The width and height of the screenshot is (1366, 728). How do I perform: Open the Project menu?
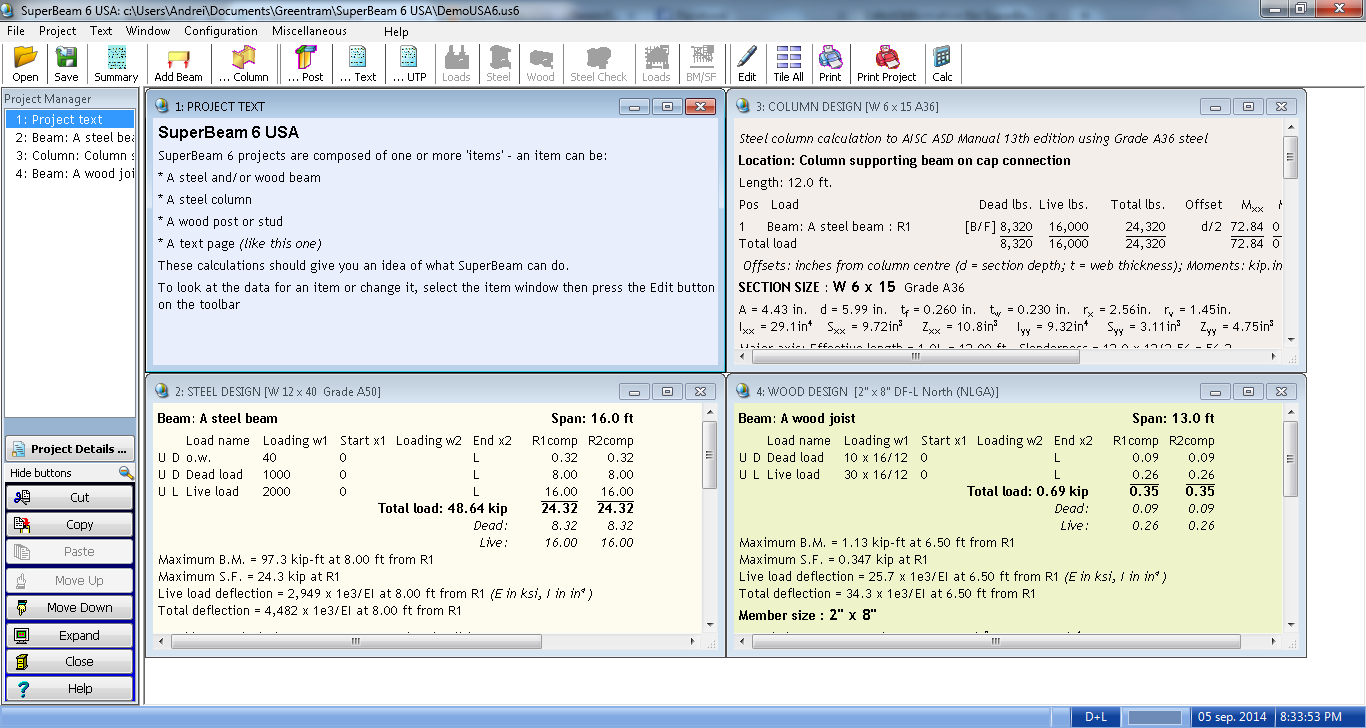58,31
